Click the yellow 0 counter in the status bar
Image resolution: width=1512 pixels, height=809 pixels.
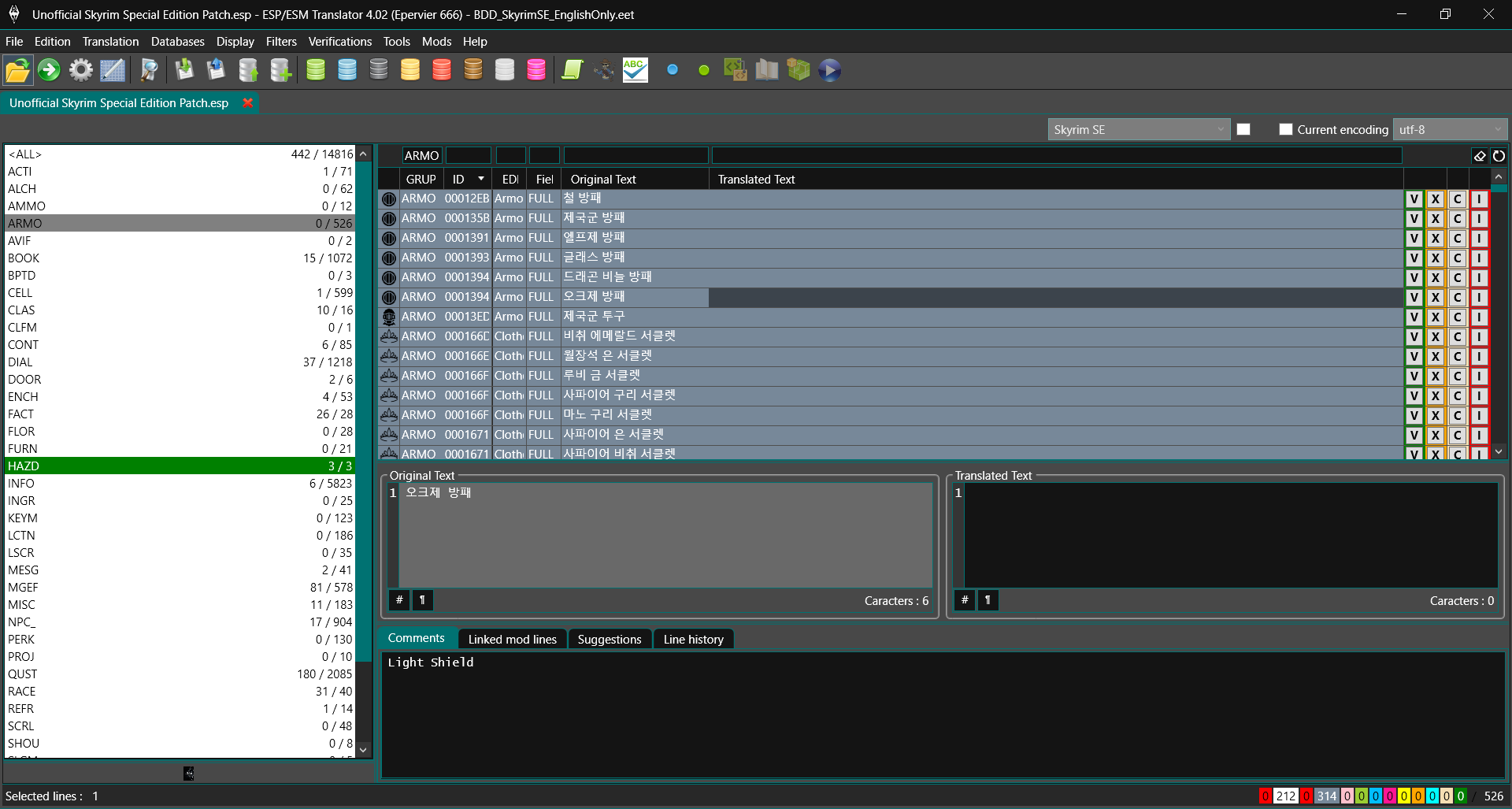coord(1403,796)
